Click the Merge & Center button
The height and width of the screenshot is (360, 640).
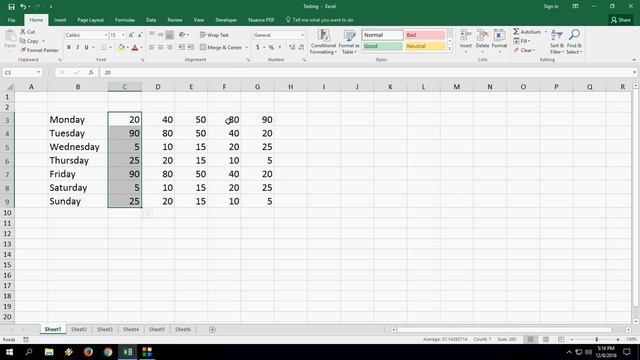tap(221, 47)
